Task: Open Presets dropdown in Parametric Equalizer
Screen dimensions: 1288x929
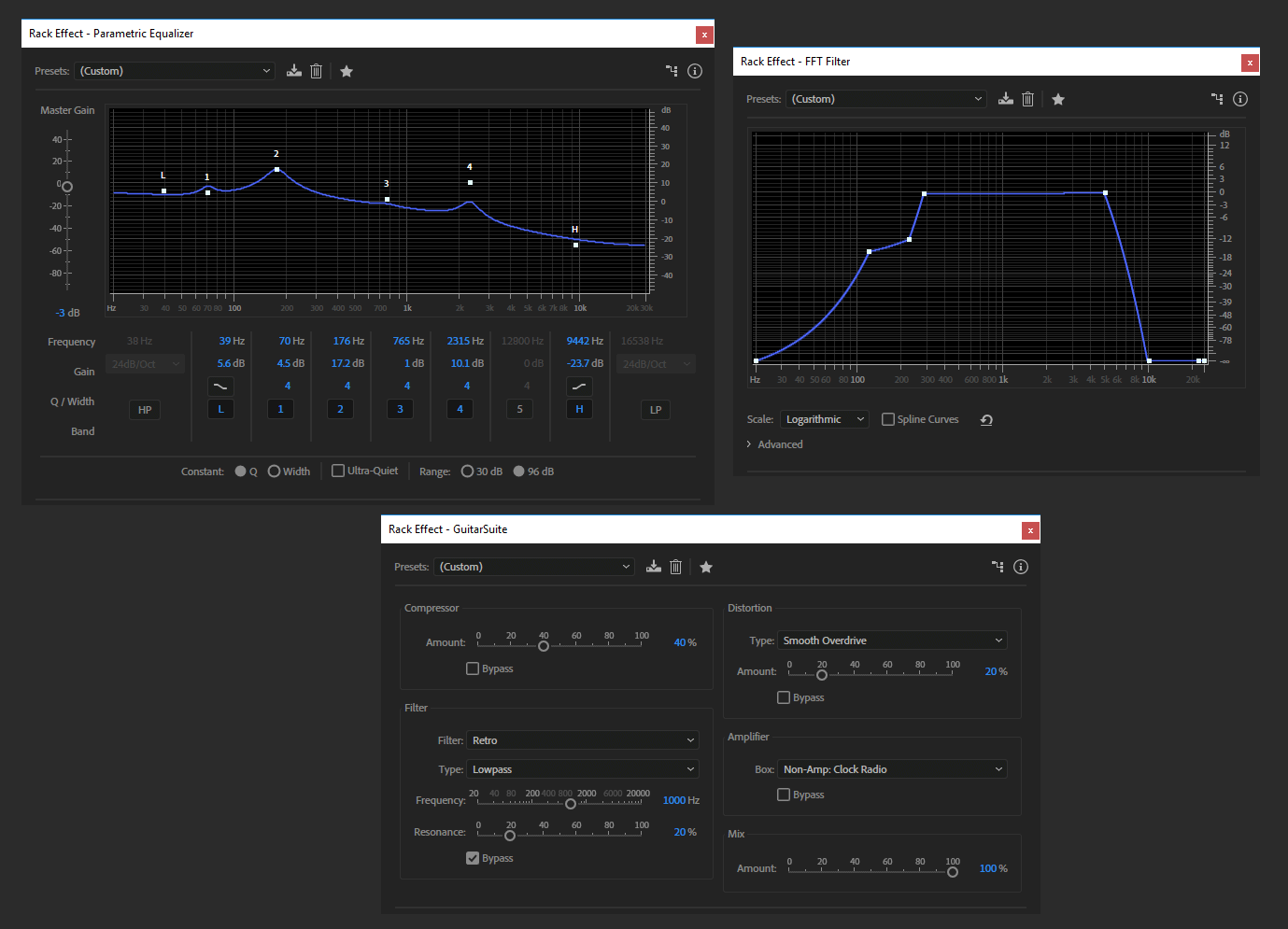Action: tap(175, 71)
